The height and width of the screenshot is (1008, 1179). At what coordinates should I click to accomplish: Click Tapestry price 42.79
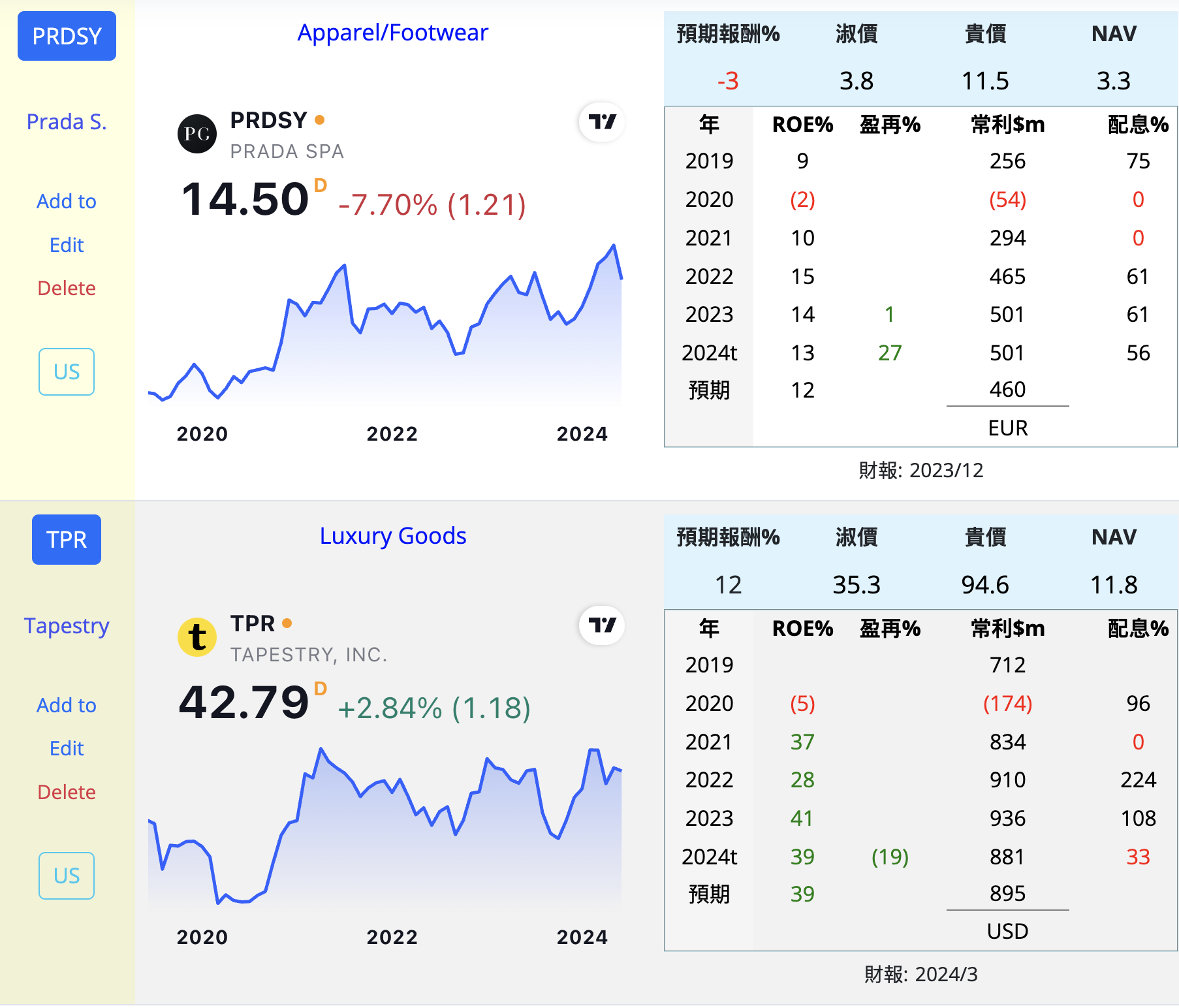pyautogui.click(x=244, y=702)
